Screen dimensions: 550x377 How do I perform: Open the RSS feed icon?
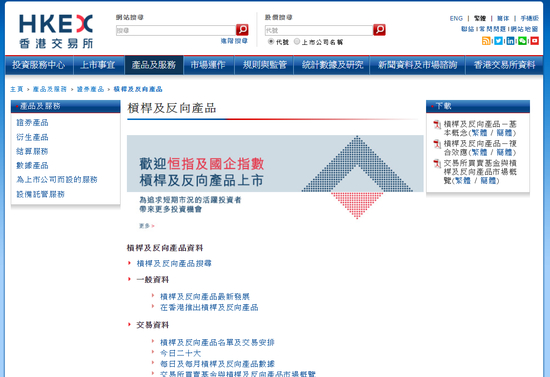pos(486,41)
